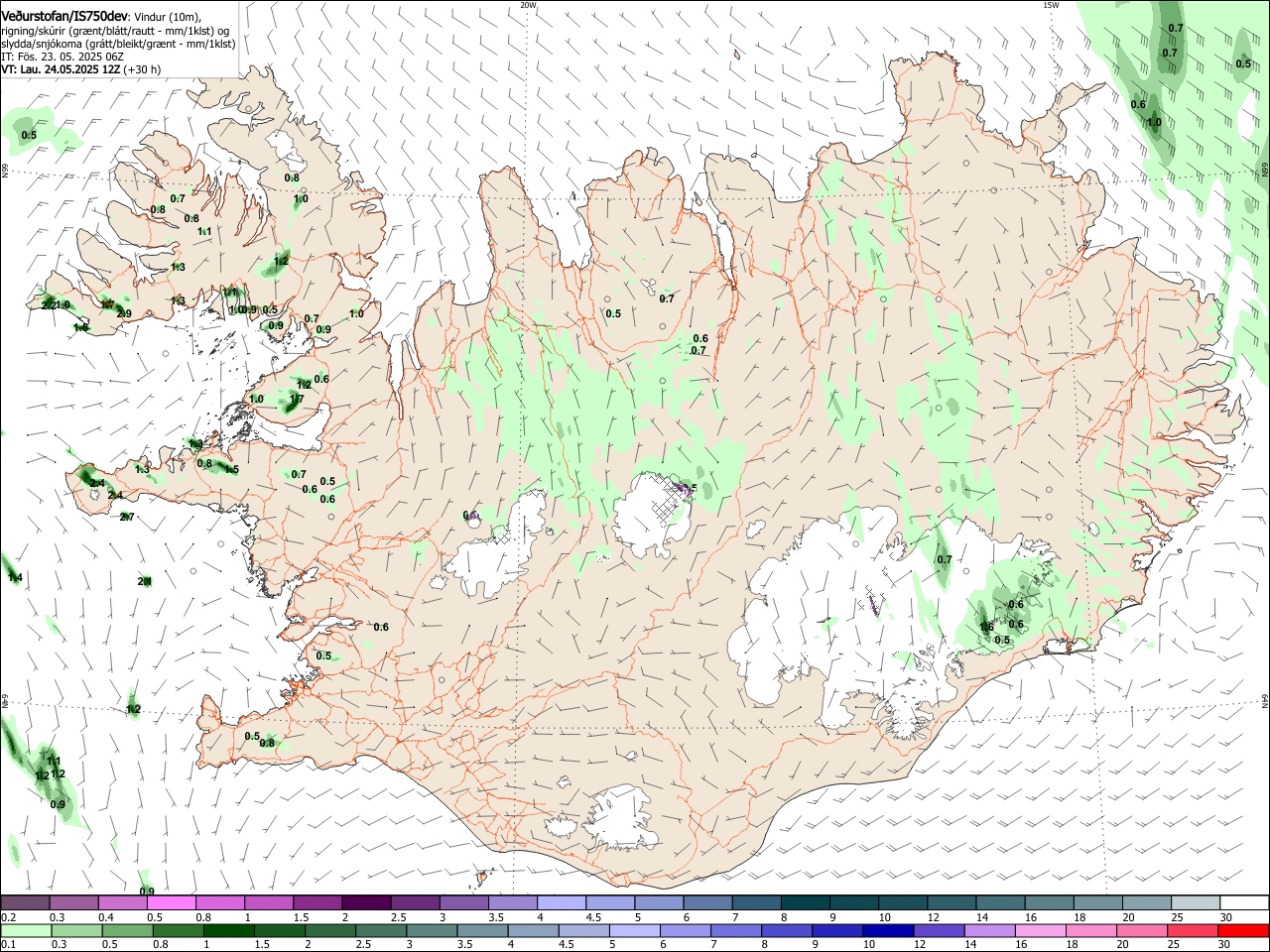
Task: Click the slydda/snjókoma legend description line
Action: [x=118, y=44]
